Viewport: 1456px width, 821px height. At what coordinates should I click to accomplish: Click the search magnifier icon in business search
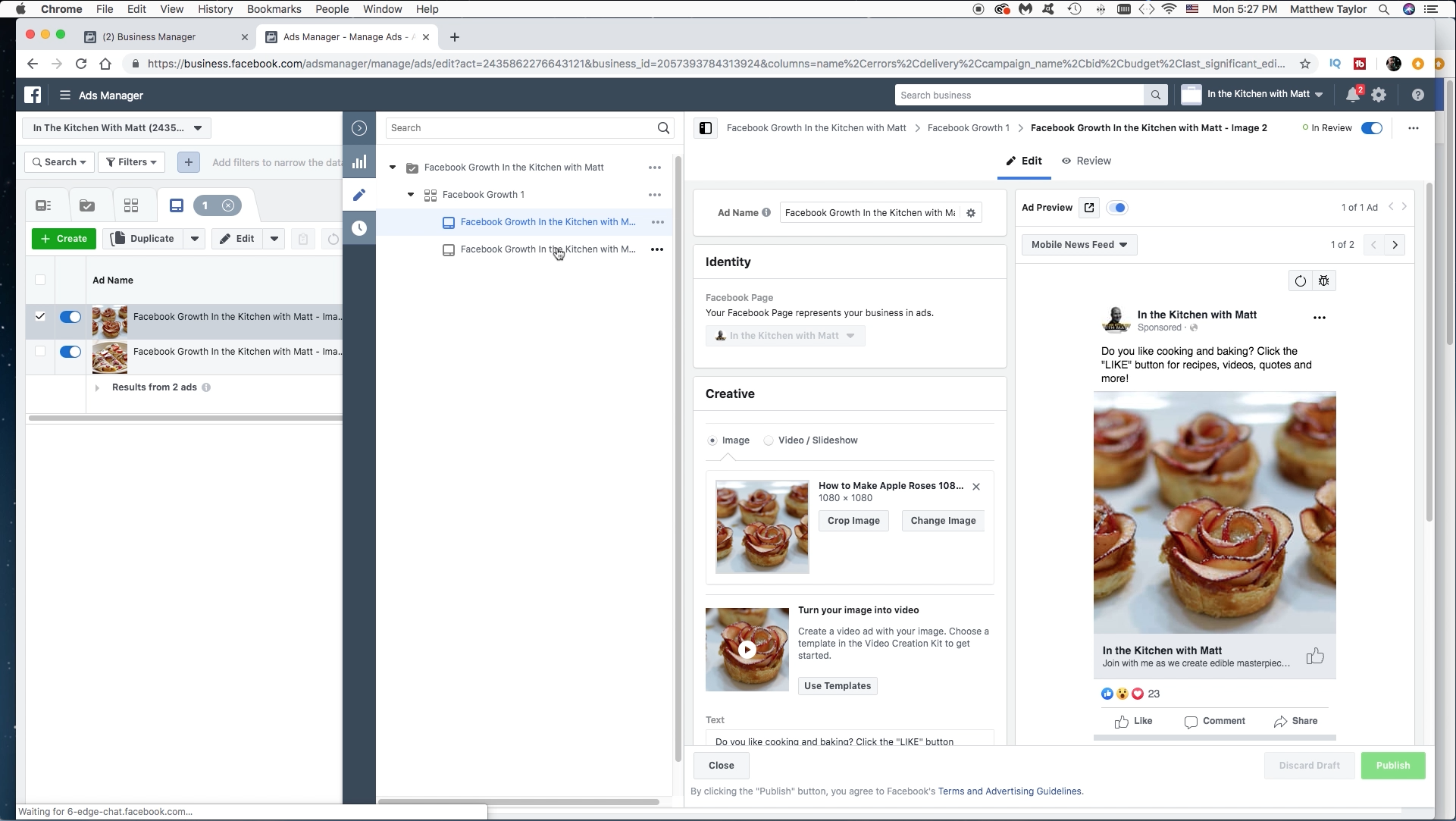(1155, 95)
